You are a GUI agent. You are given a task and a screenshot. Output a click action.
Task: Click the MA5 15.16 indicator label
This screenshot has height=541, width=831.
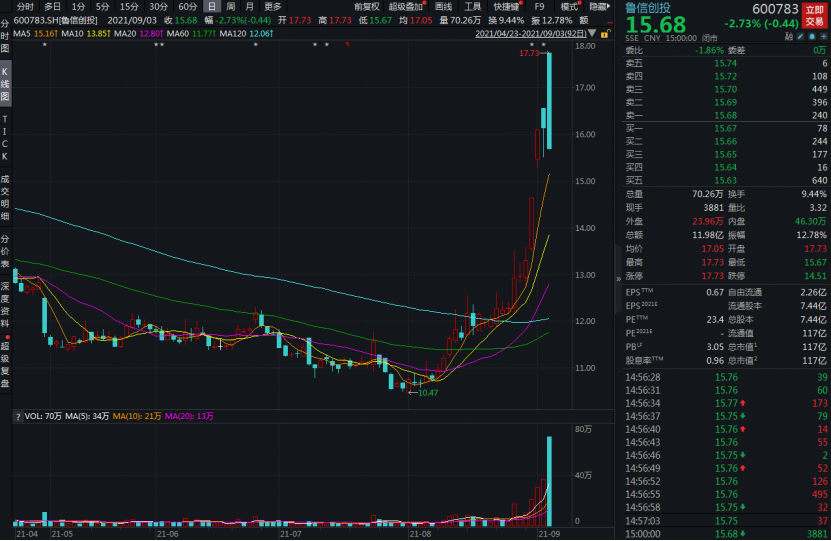point(36,33)
